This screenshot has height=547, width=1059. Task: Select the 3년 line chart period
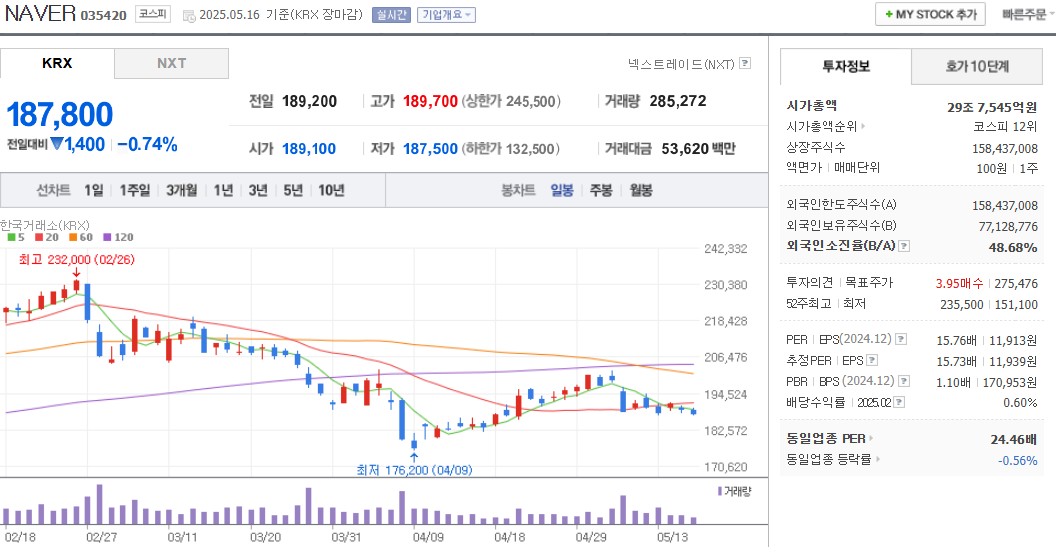point(258,190)
